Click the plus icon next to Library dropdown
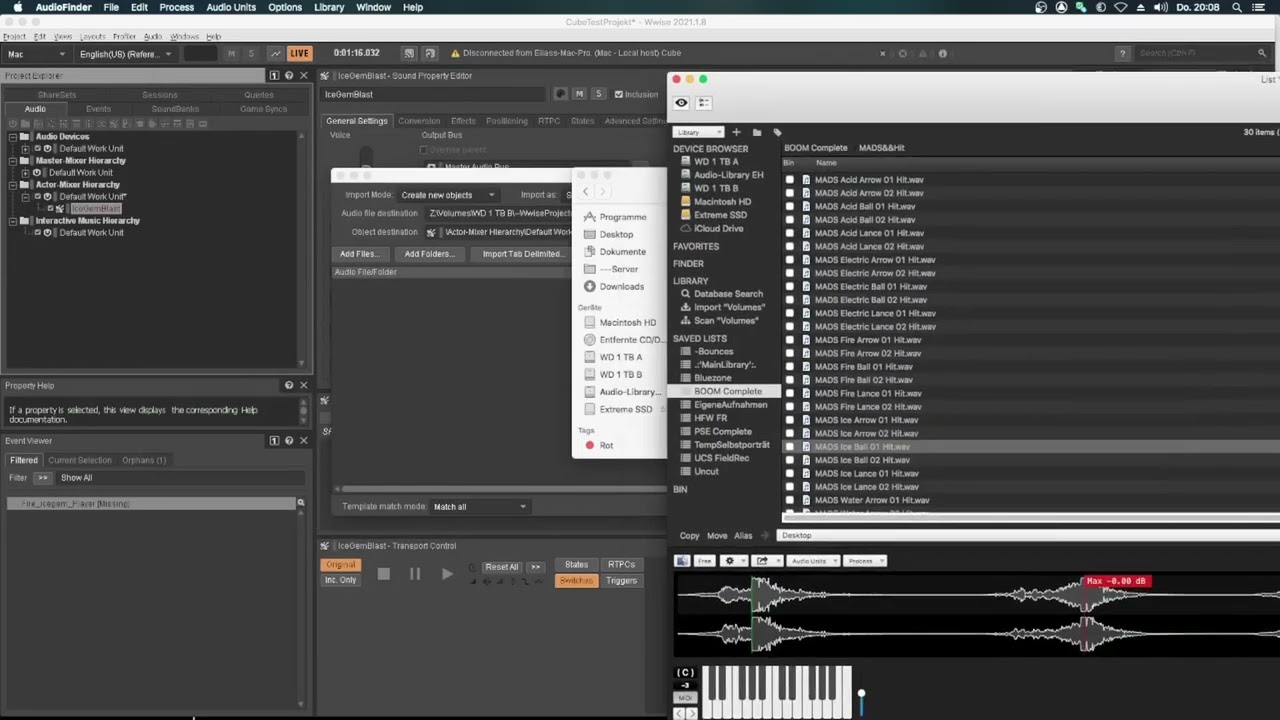Viewport: 1280px width, 720px height. point(736,132)
